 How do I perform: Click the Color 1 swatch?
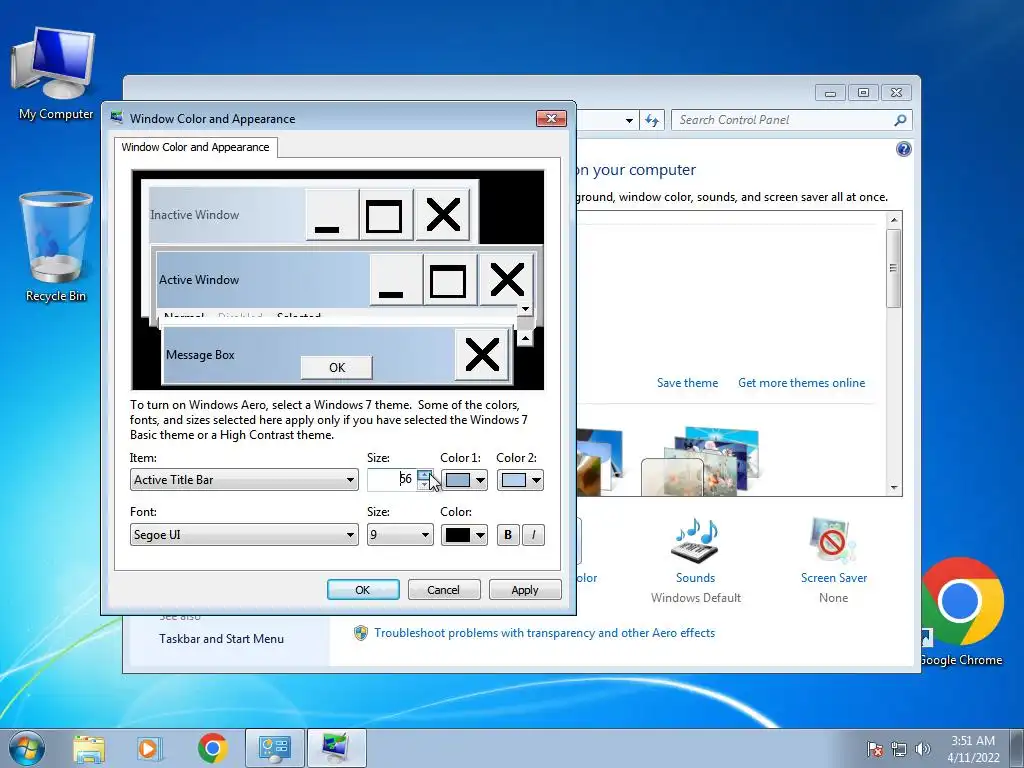(458, 481)
